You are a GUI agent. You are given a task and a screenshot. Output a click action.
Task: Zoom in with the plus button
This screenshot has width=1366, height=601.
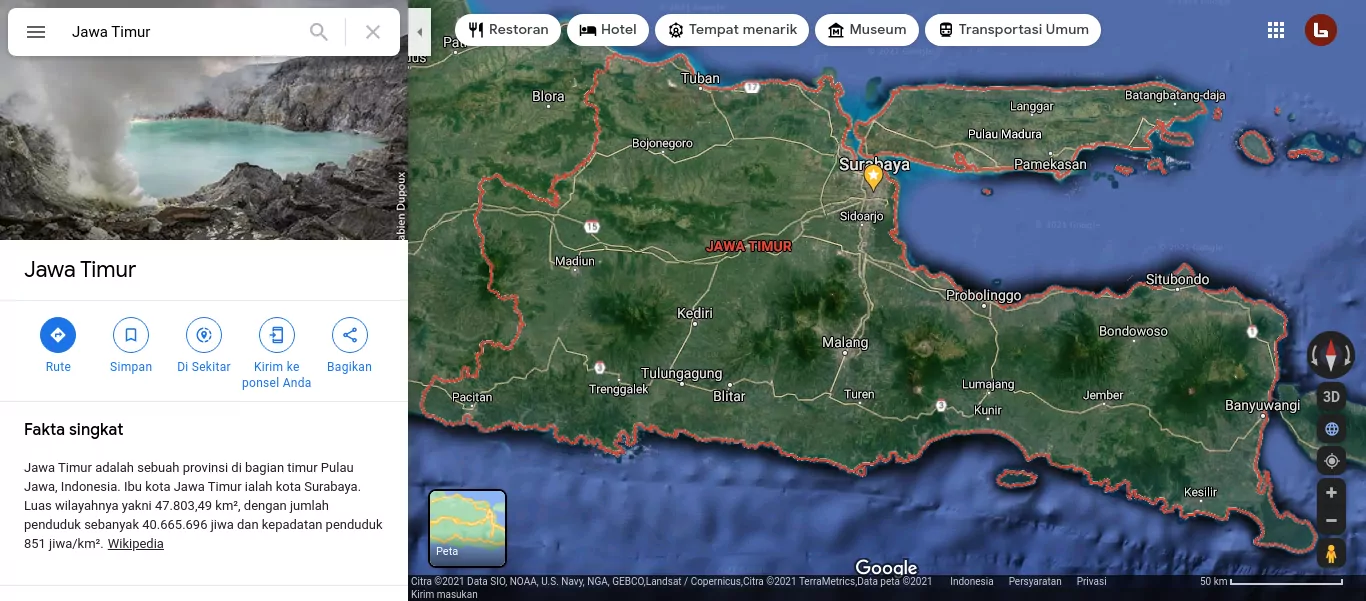(x=1331, y=493)
